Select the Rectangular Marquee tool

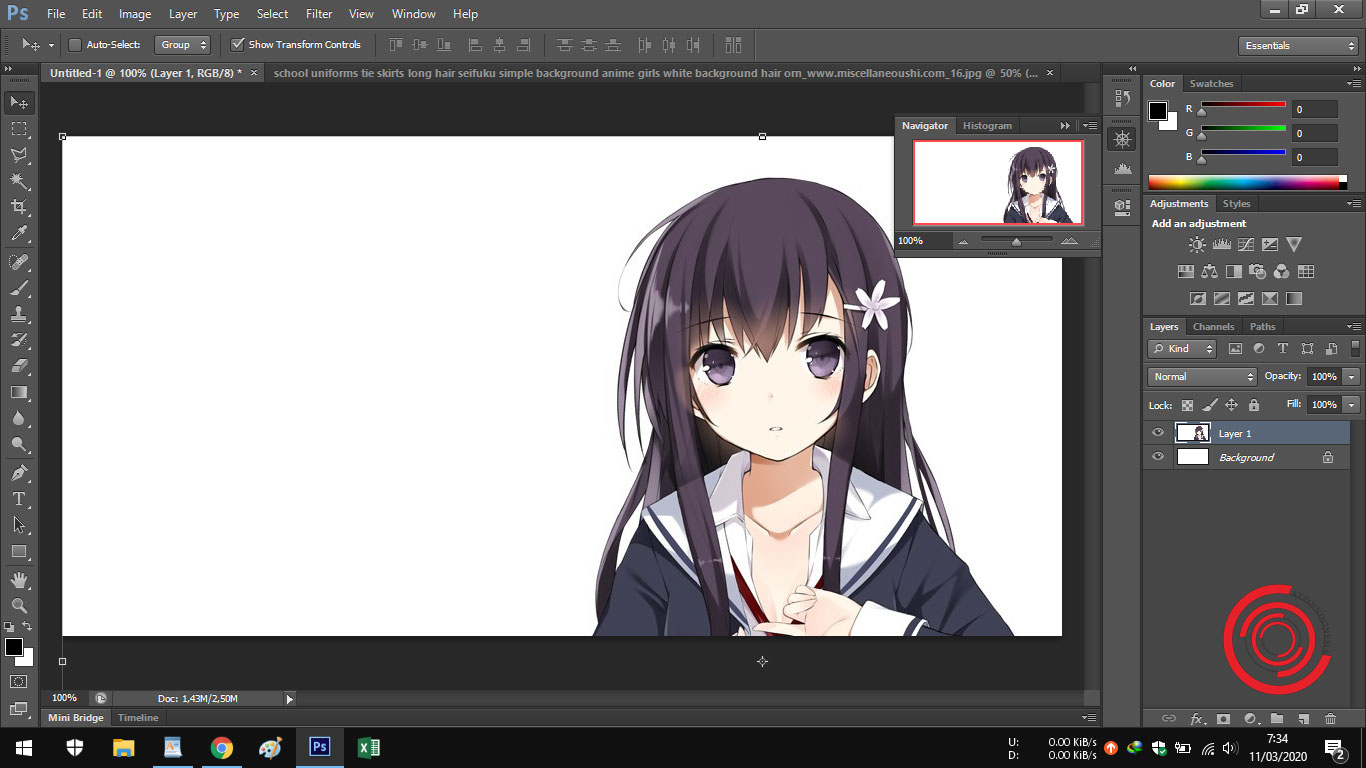pos(19,129)
